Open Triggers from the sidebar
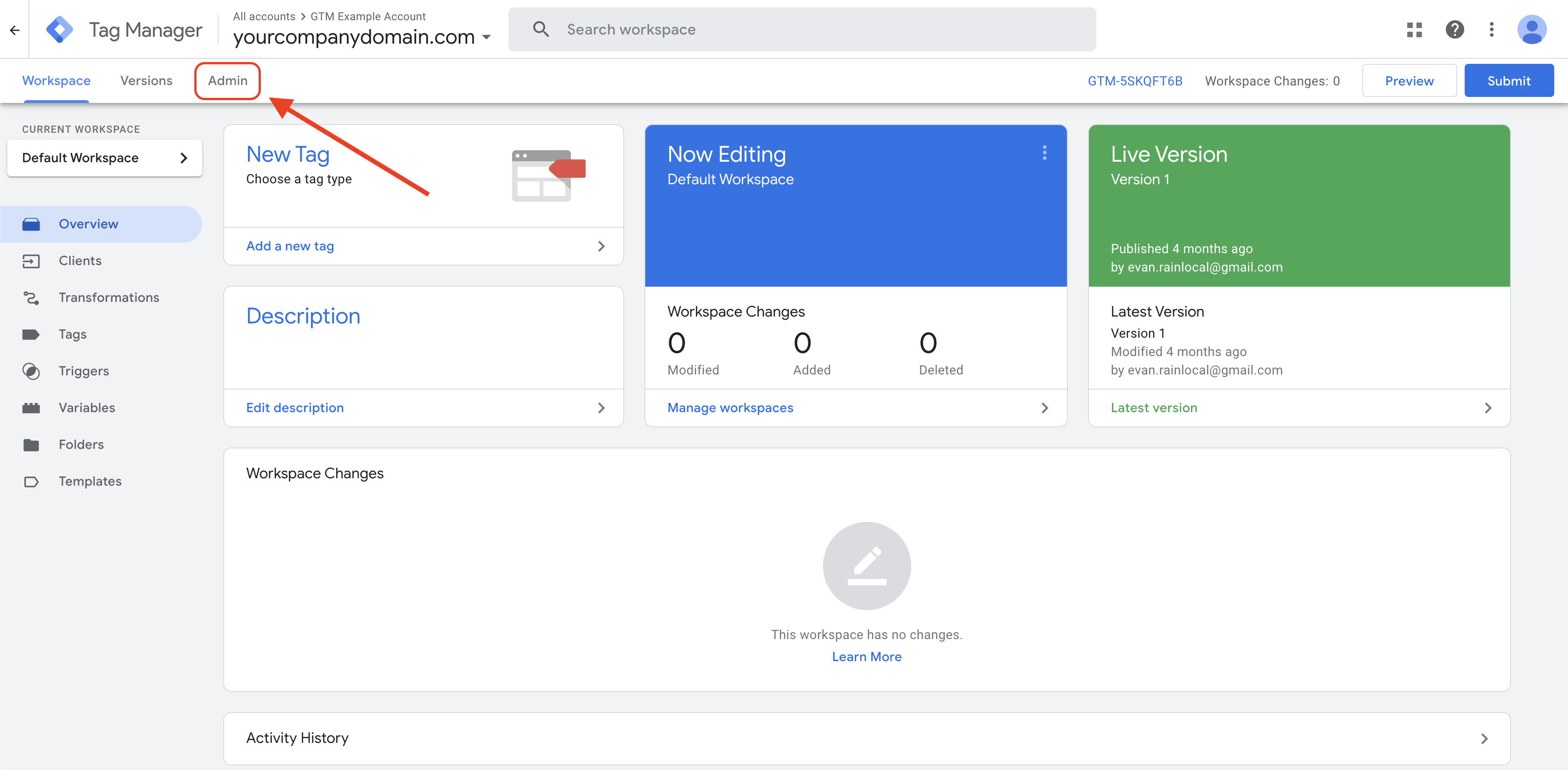 [x=84, y=371]
